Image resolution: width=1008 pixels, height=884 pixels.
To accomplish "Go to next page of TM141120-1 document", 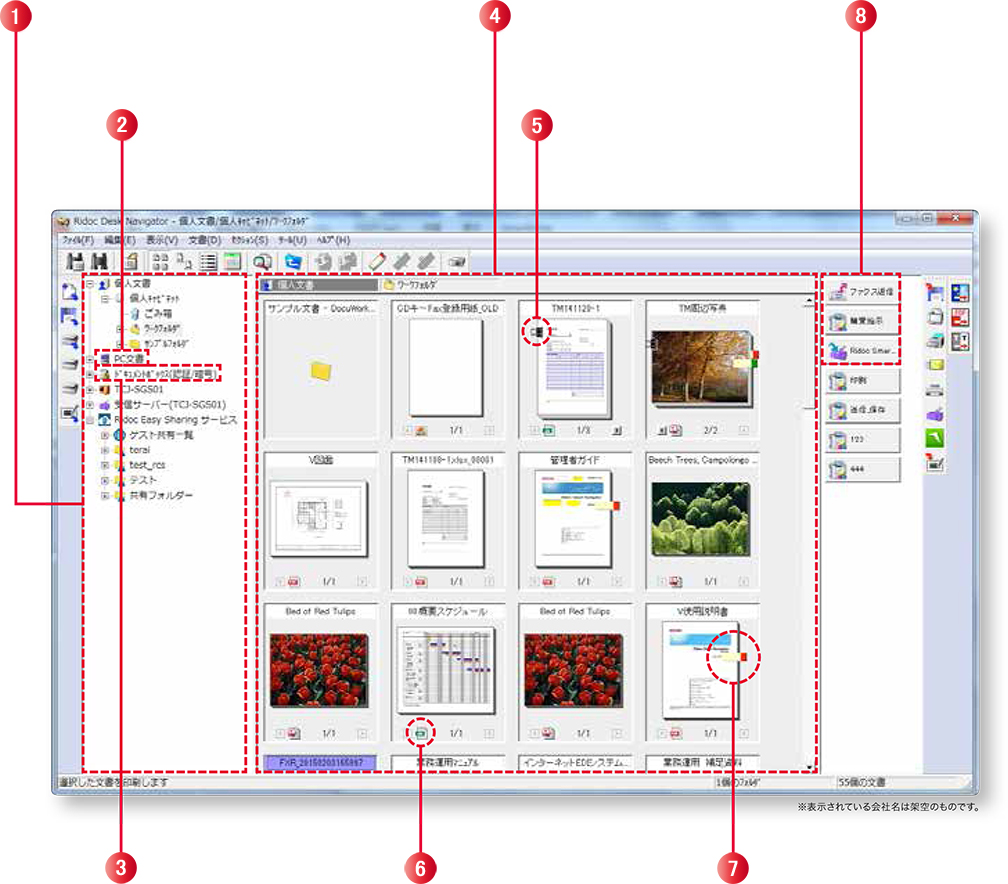I will (616, 430).
